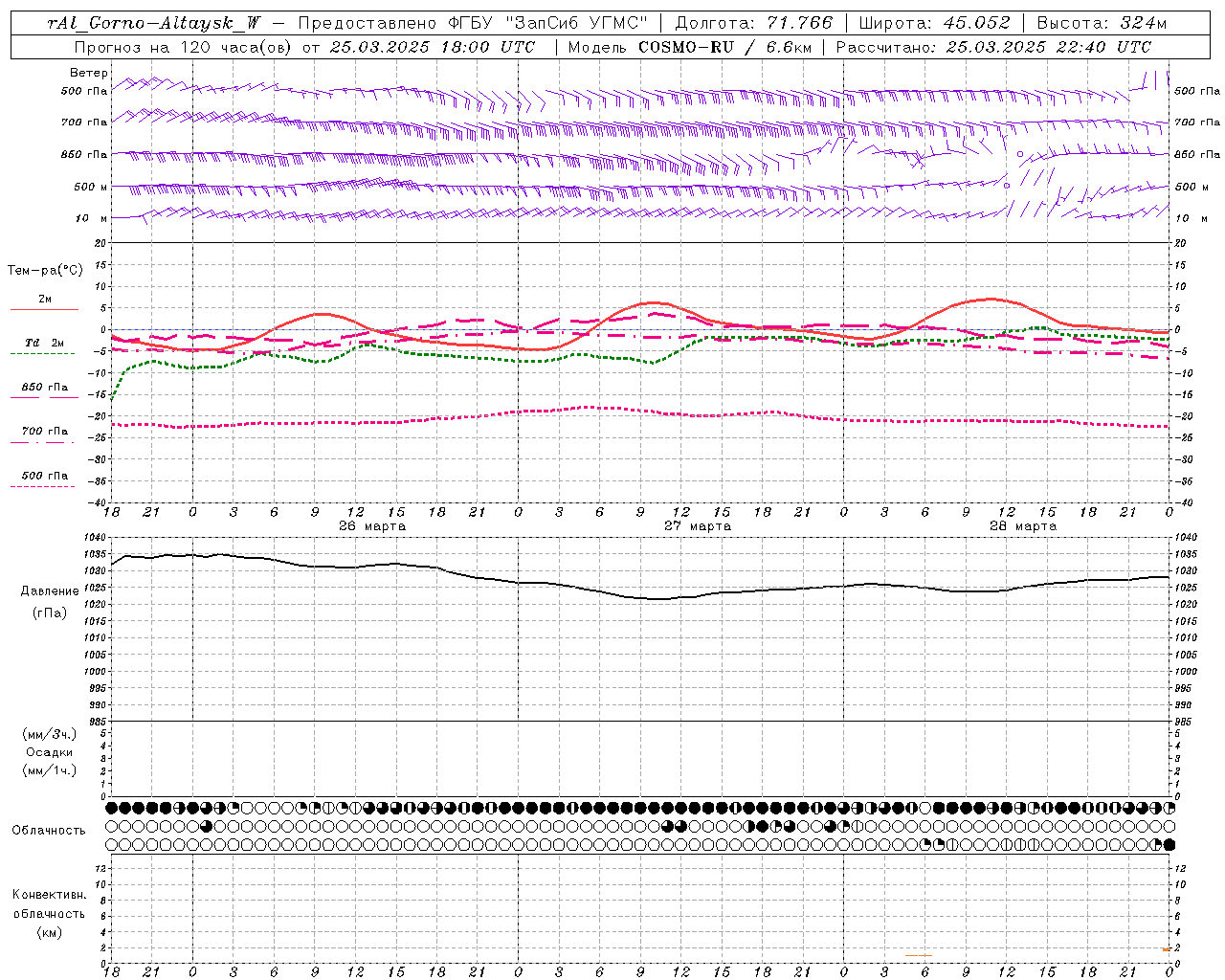Click the Облачность row label
Screen dimensions: 1225x980
coord(49,831)
